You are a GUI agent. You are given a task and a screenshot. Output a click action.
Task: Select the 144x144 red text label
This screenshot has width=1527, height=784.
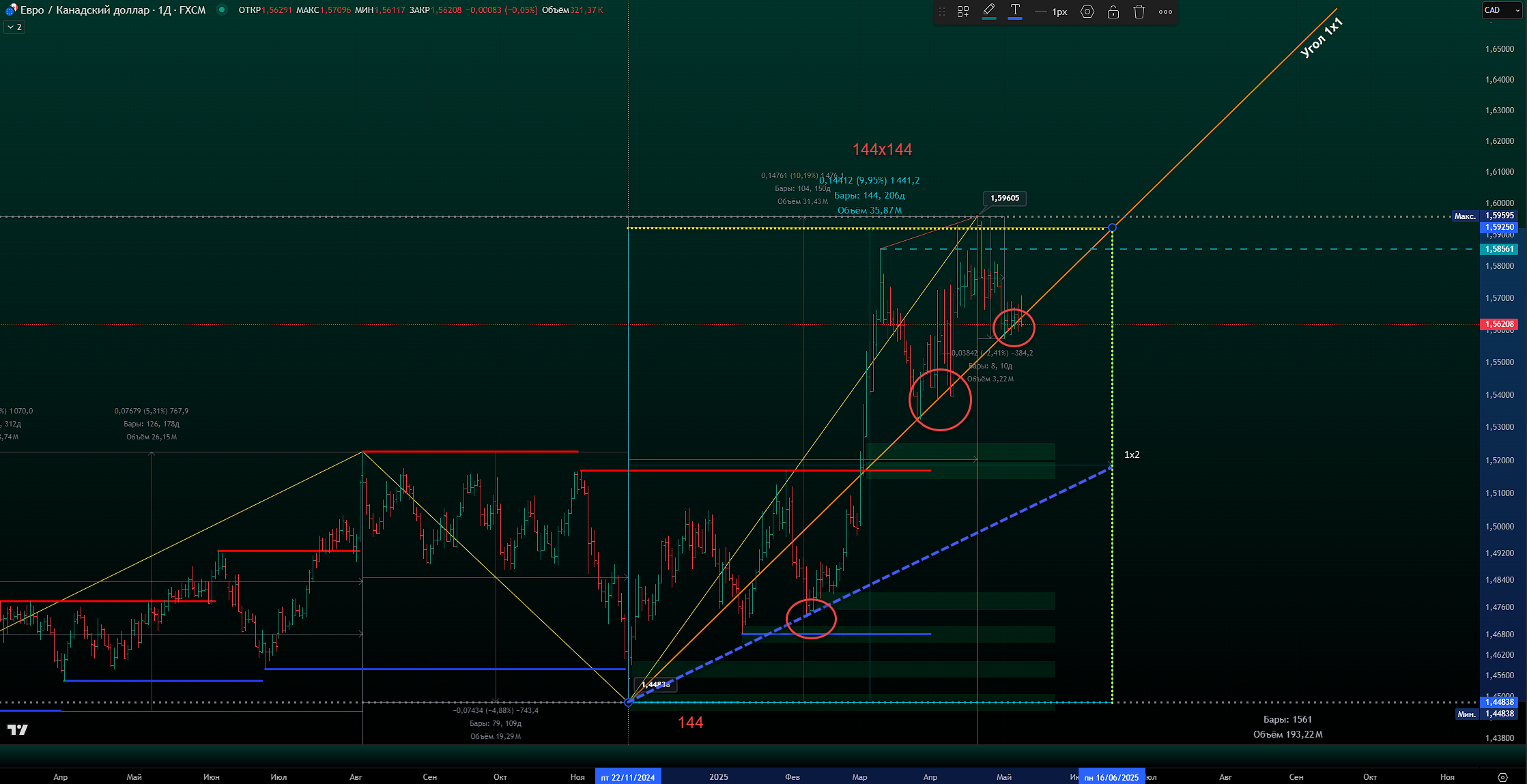(x=882, y=149)
